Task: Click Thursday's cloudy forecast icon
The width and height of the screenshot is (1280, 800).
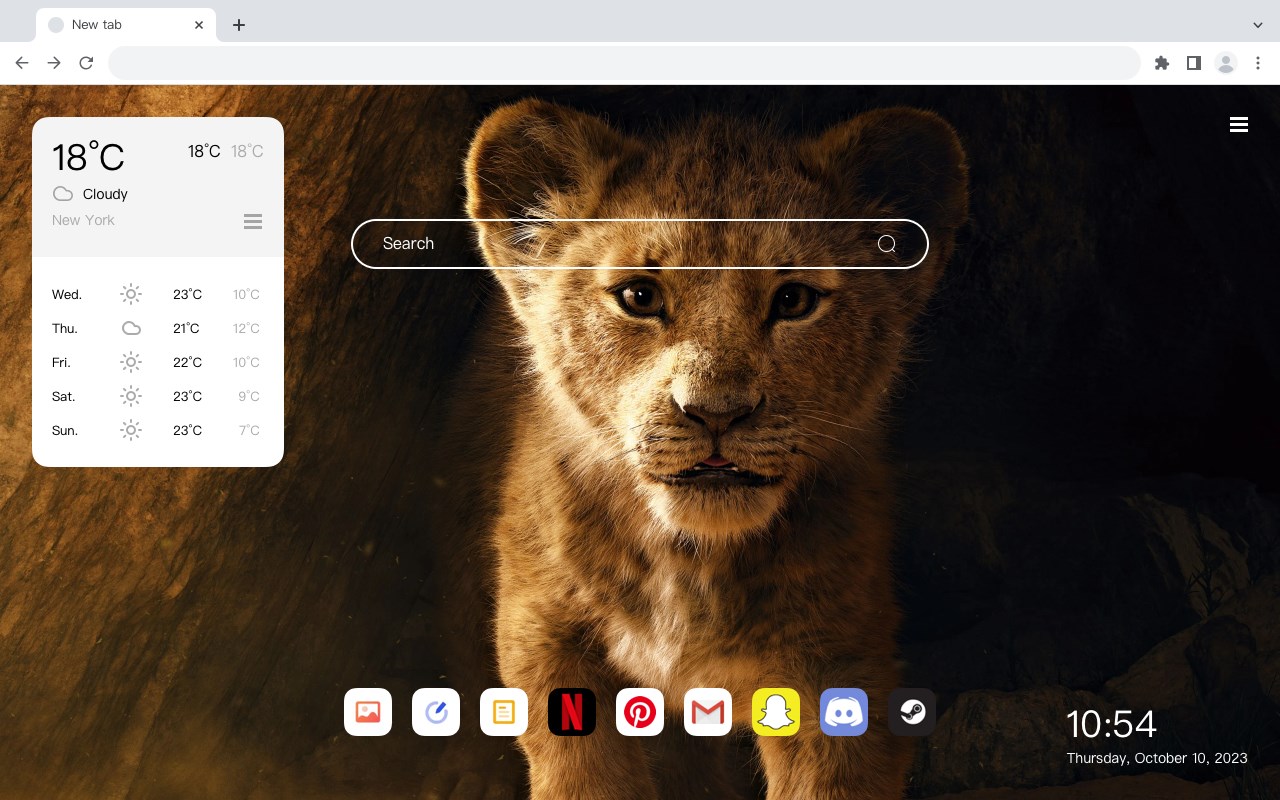Action: point(131,328)
